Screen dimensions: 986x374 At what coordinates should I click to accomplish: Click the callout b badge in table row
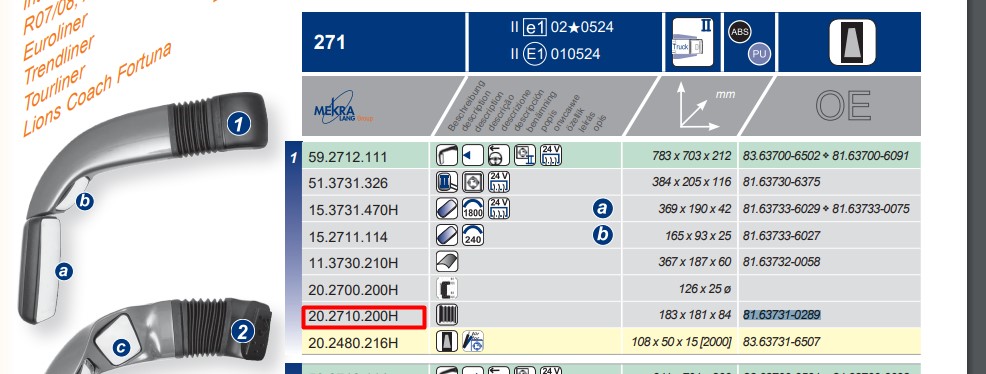click(602, 235)
